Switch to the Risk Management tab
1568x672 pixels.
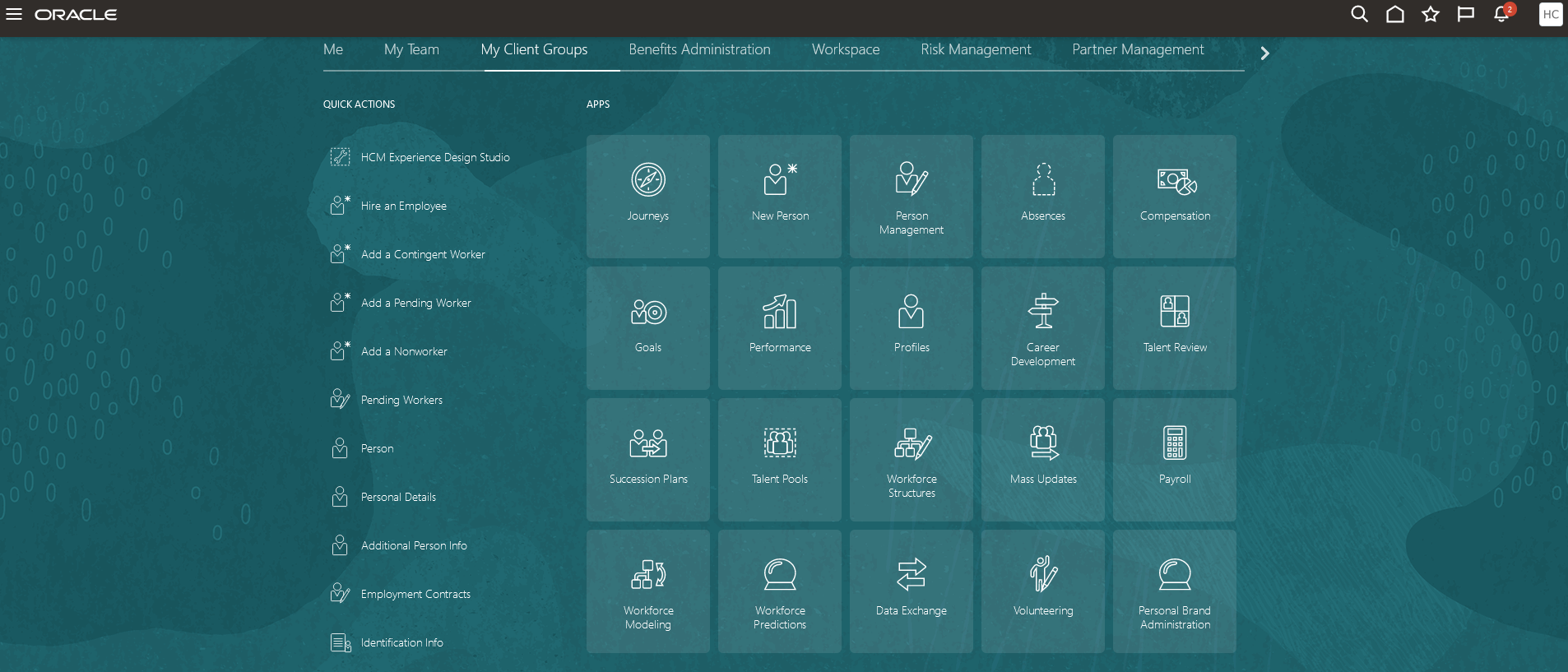(x=976, y=49)
